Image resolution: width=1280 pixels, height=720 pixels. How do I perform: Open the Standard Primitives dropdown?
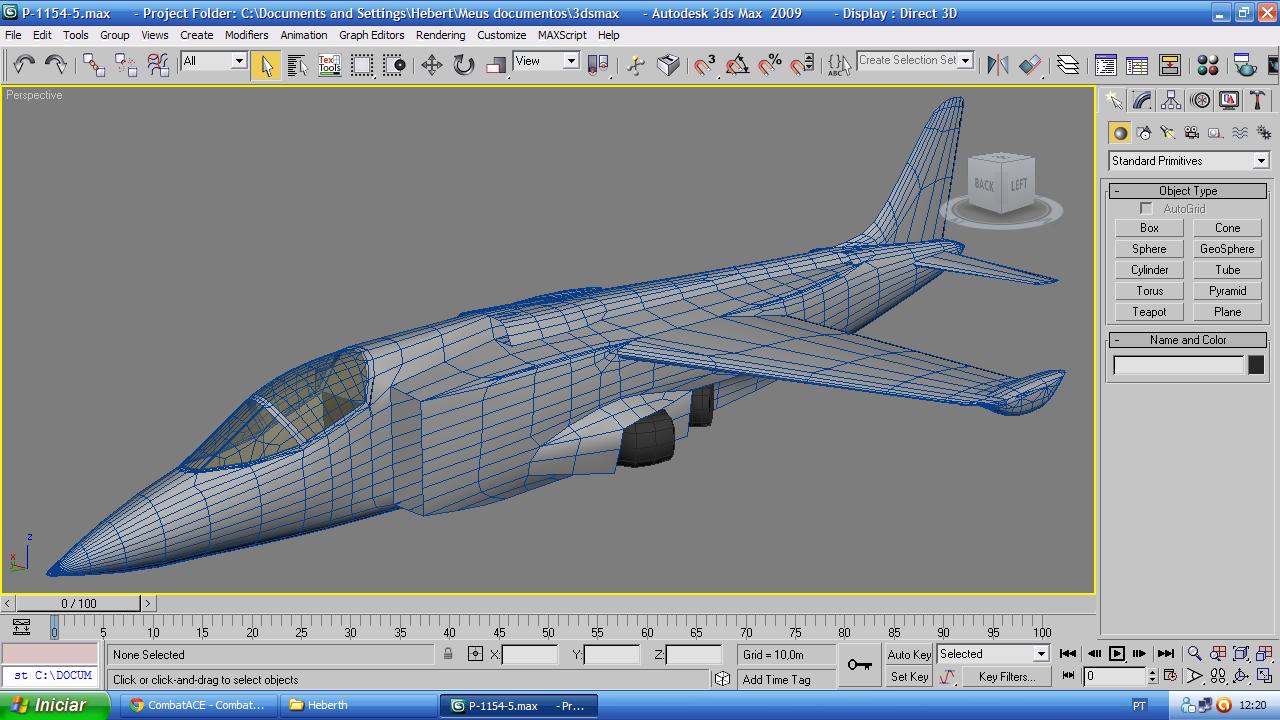pyautogui.click(x=1188, y=161)
